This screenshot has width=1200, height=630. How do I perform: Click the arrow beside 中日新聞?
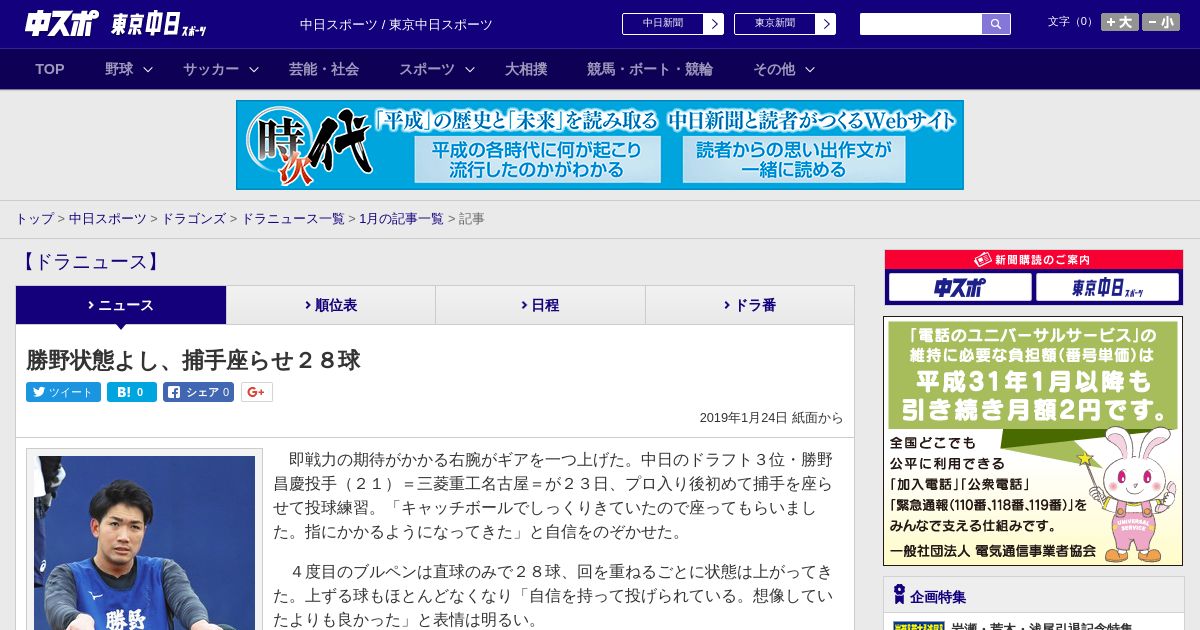pos(714,24)
